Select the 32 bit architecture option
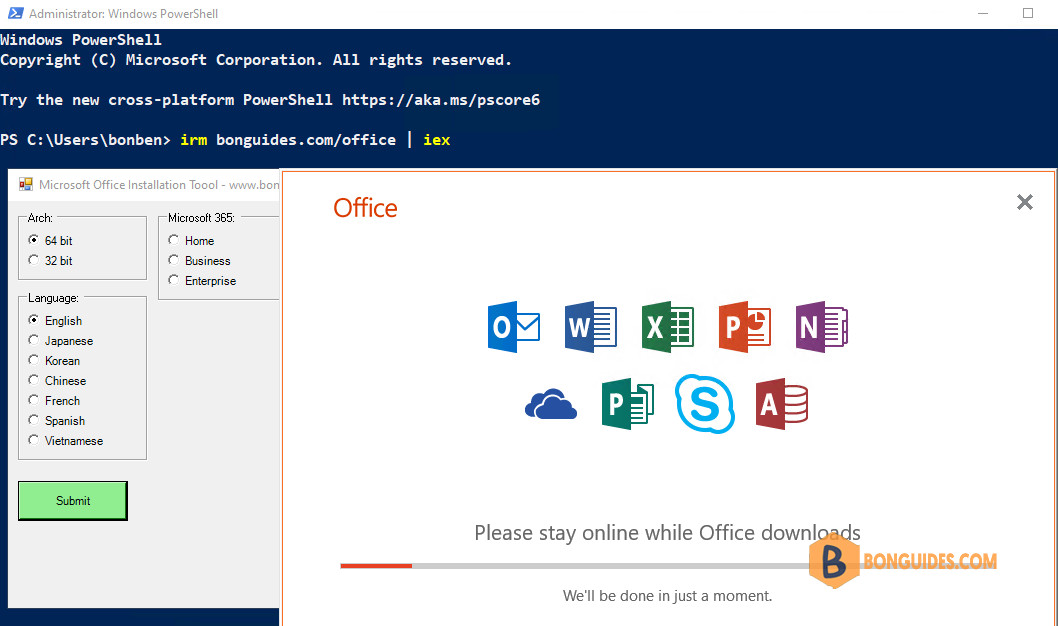 tap(51, 260)
